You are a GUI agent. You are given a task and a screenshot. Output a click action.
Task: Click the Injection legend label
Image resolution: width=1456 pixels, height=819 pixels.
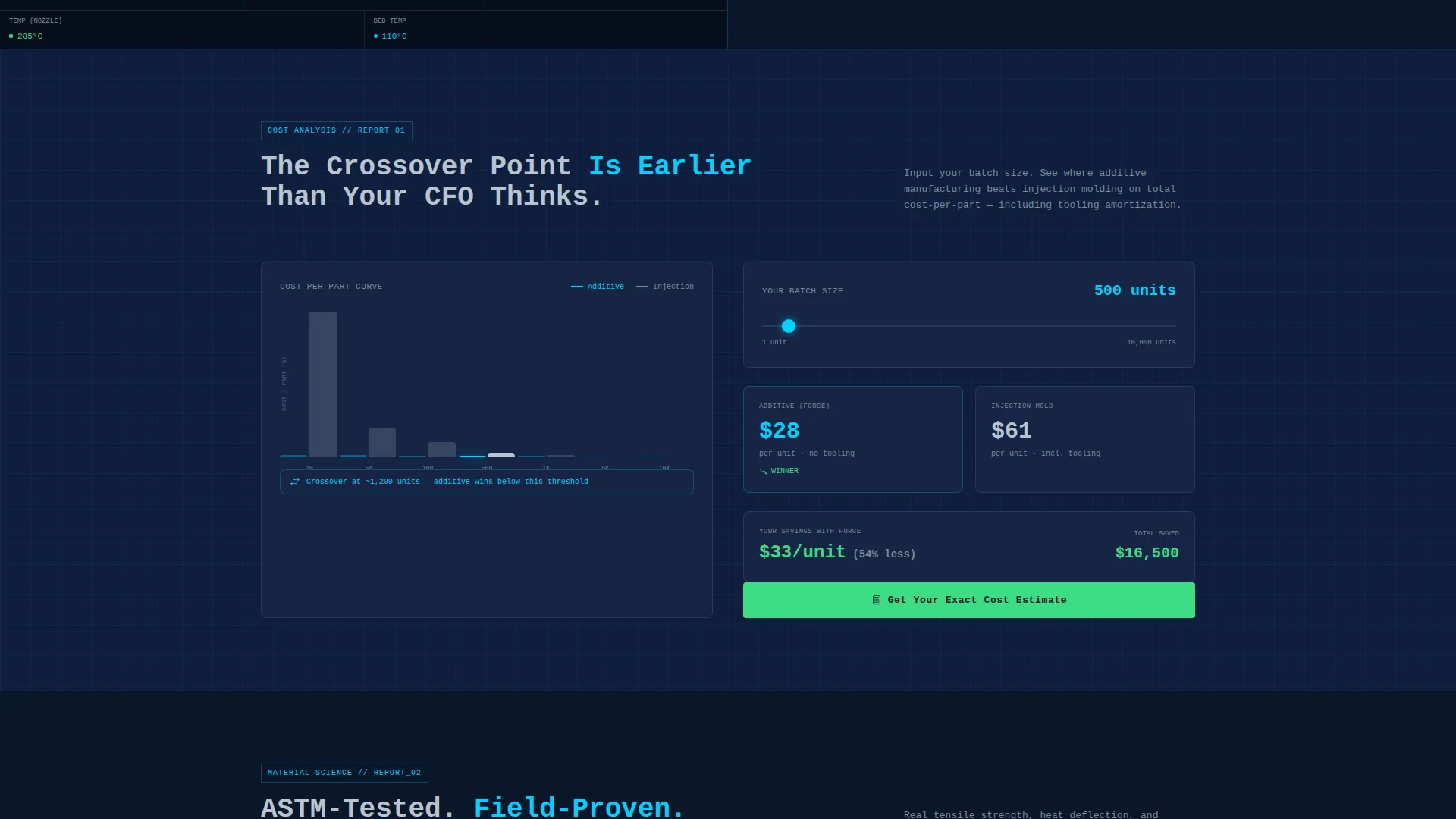(673, 287)
